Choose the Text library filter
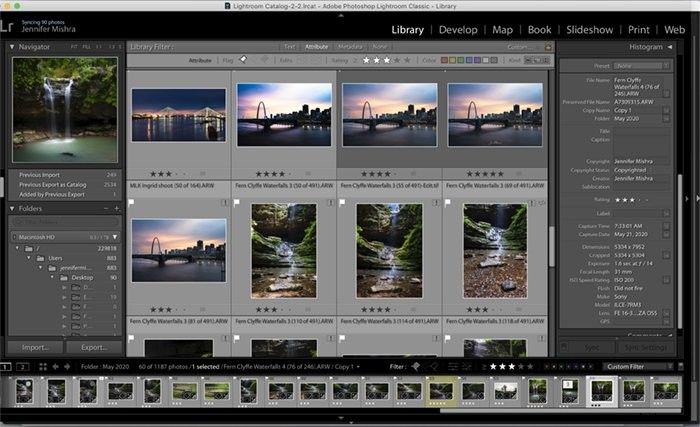 289,46
